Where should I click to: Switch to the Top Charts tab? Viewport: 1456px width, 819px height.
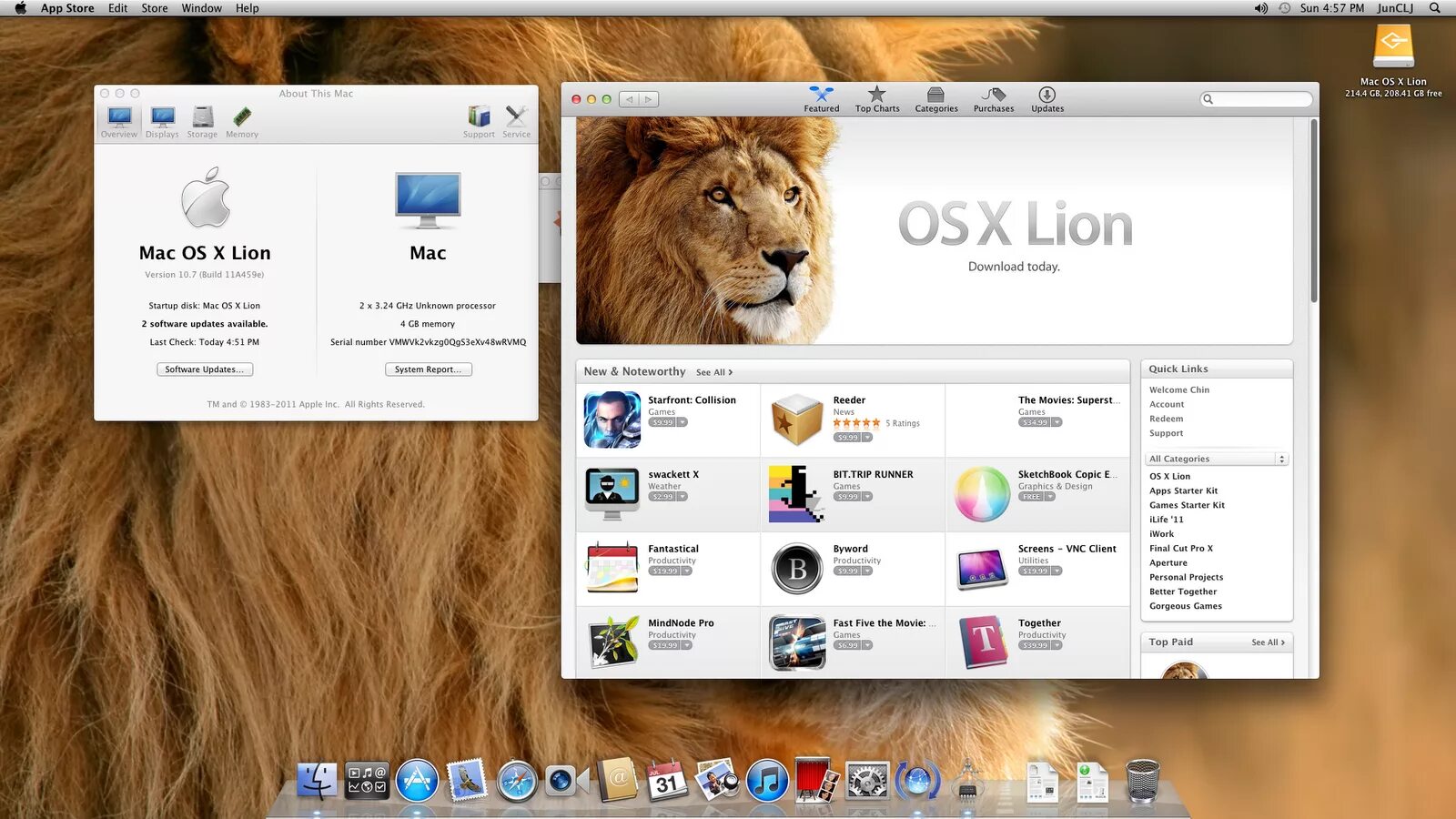(877, 99)
